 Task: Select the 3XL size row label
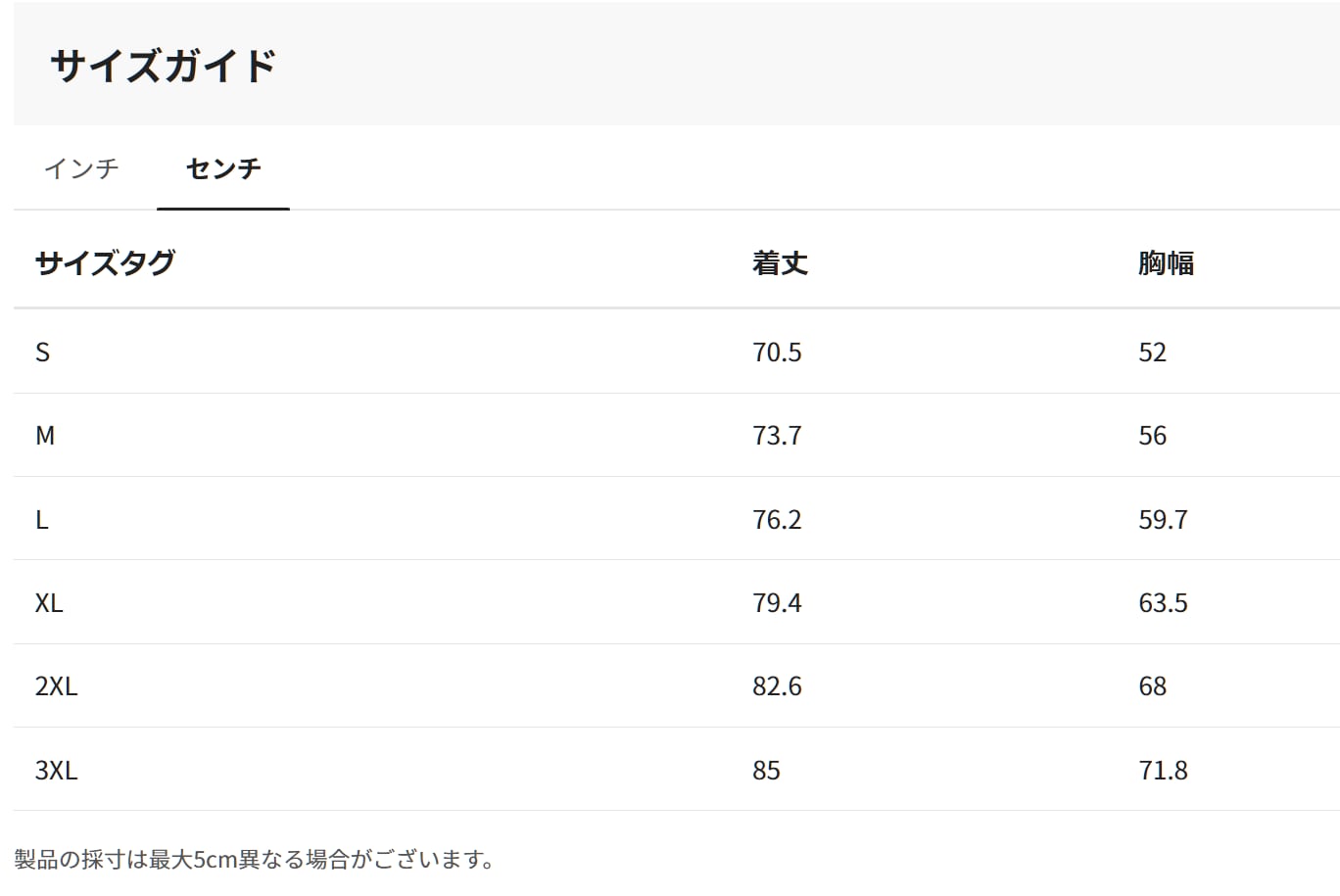point(56,771)
